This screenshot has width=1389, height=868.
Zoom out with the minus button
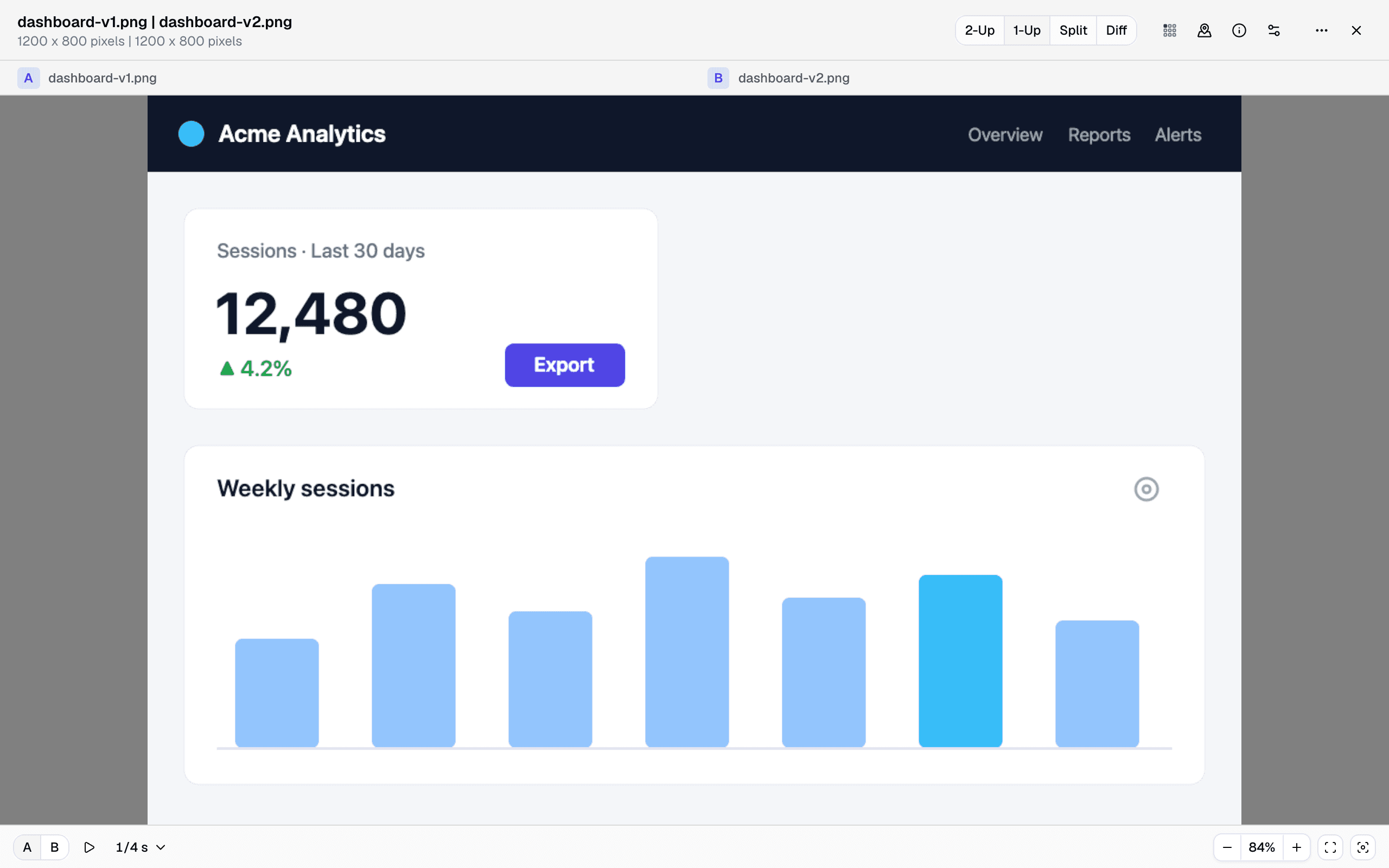pyautogui.click(x=1227, y=847)
